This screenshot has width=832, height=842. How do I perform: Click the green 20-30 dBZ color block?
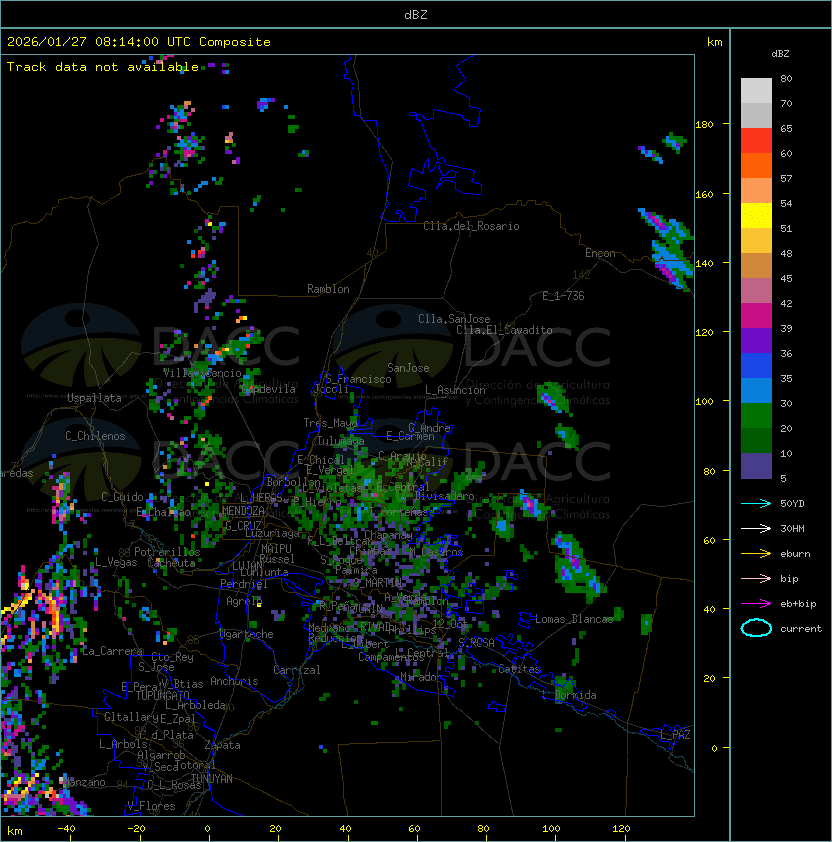click(756, 415)
